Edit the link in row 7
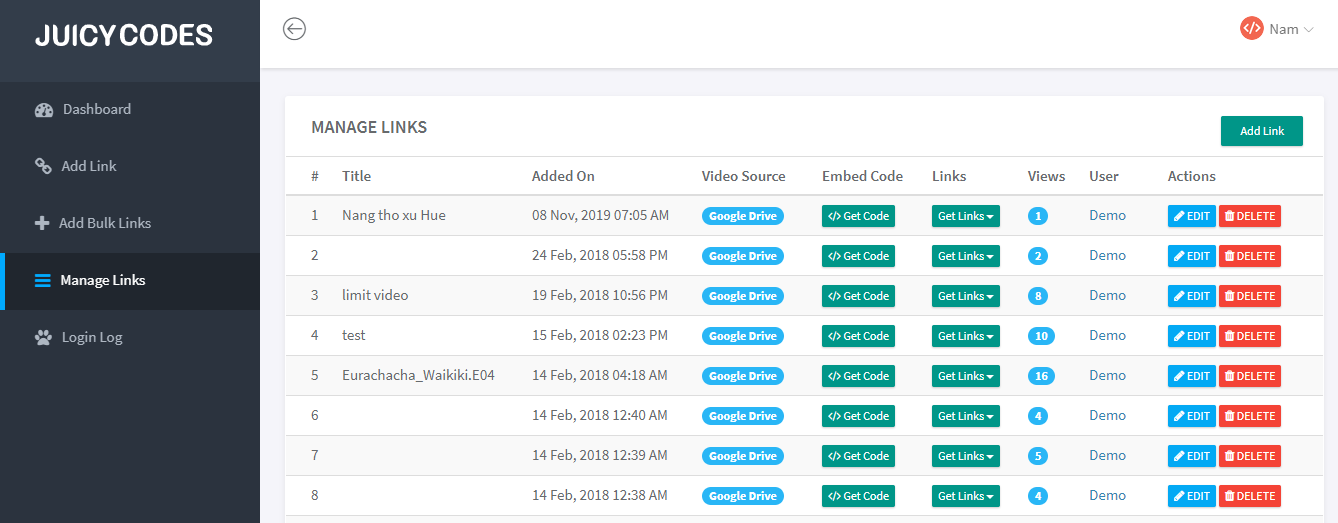This screenshot has height=523, width=1338. pyautogui.click(x=1192, y=456)
